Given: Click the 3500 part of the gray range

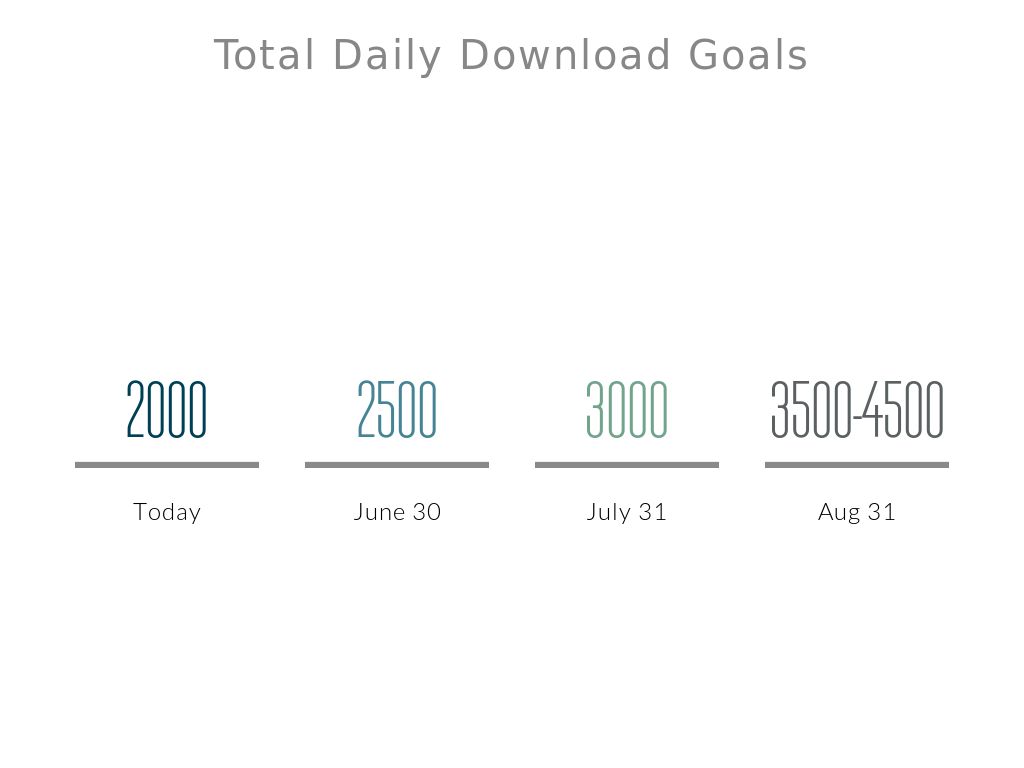Looking at the screenshot, I should [810, 410].
